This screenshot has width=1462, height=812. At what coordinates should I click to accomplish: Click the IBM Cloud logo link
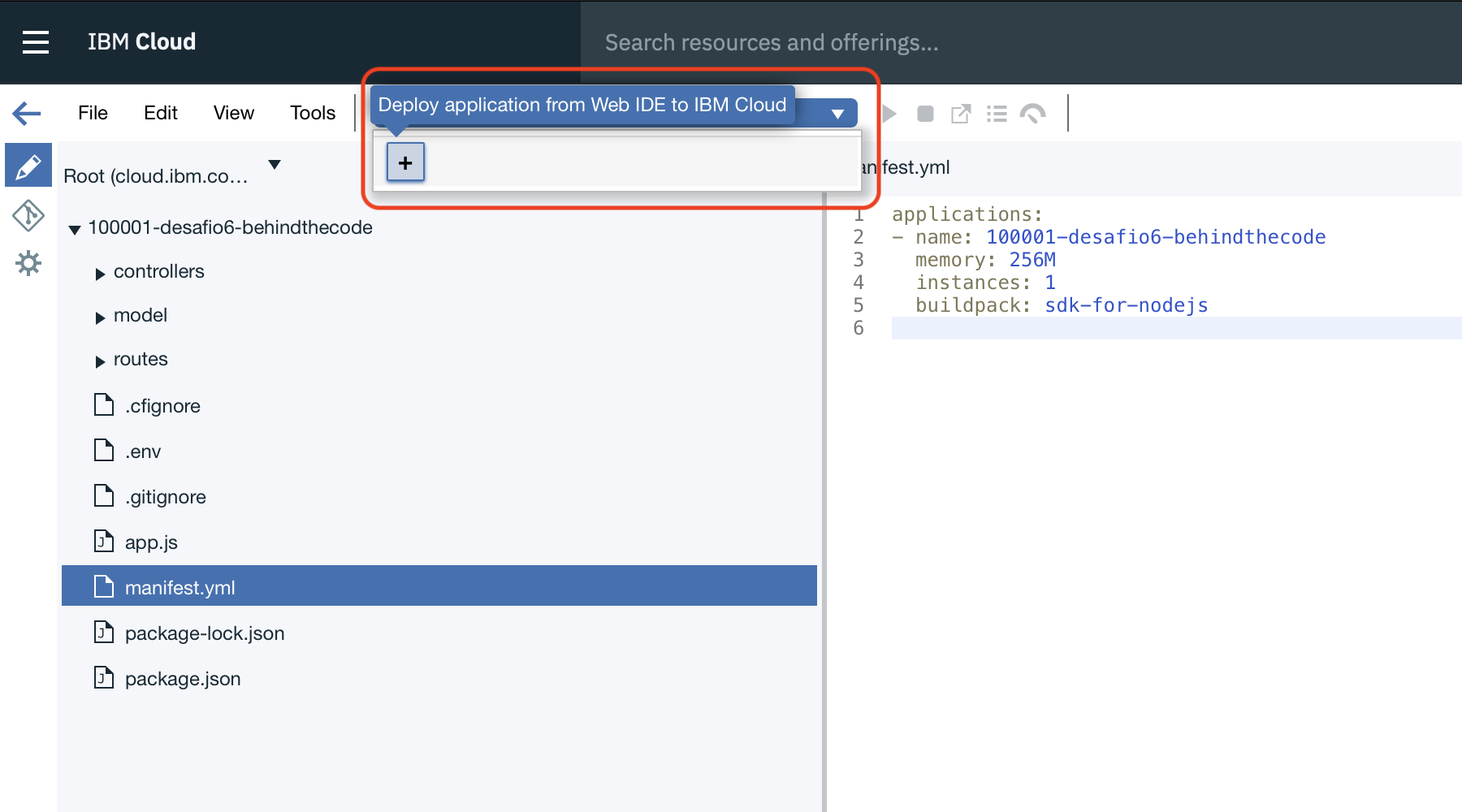[x=141, y=42]
